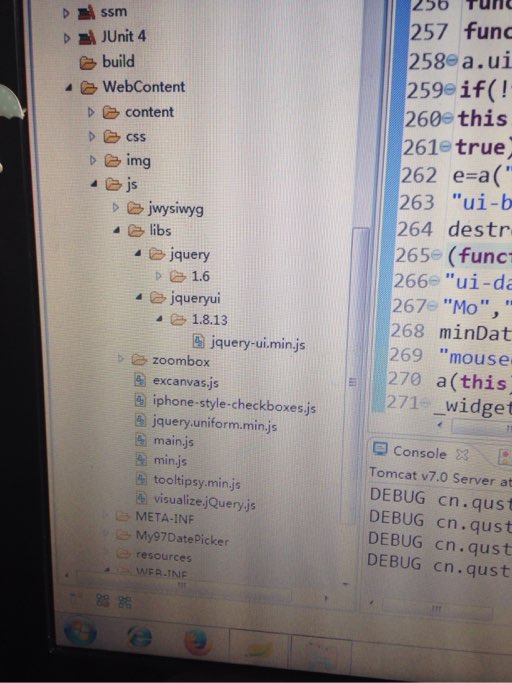Click the WebContent folder icon
The height and width of the screenshot is (683, 512).
[x=89, y=88]
